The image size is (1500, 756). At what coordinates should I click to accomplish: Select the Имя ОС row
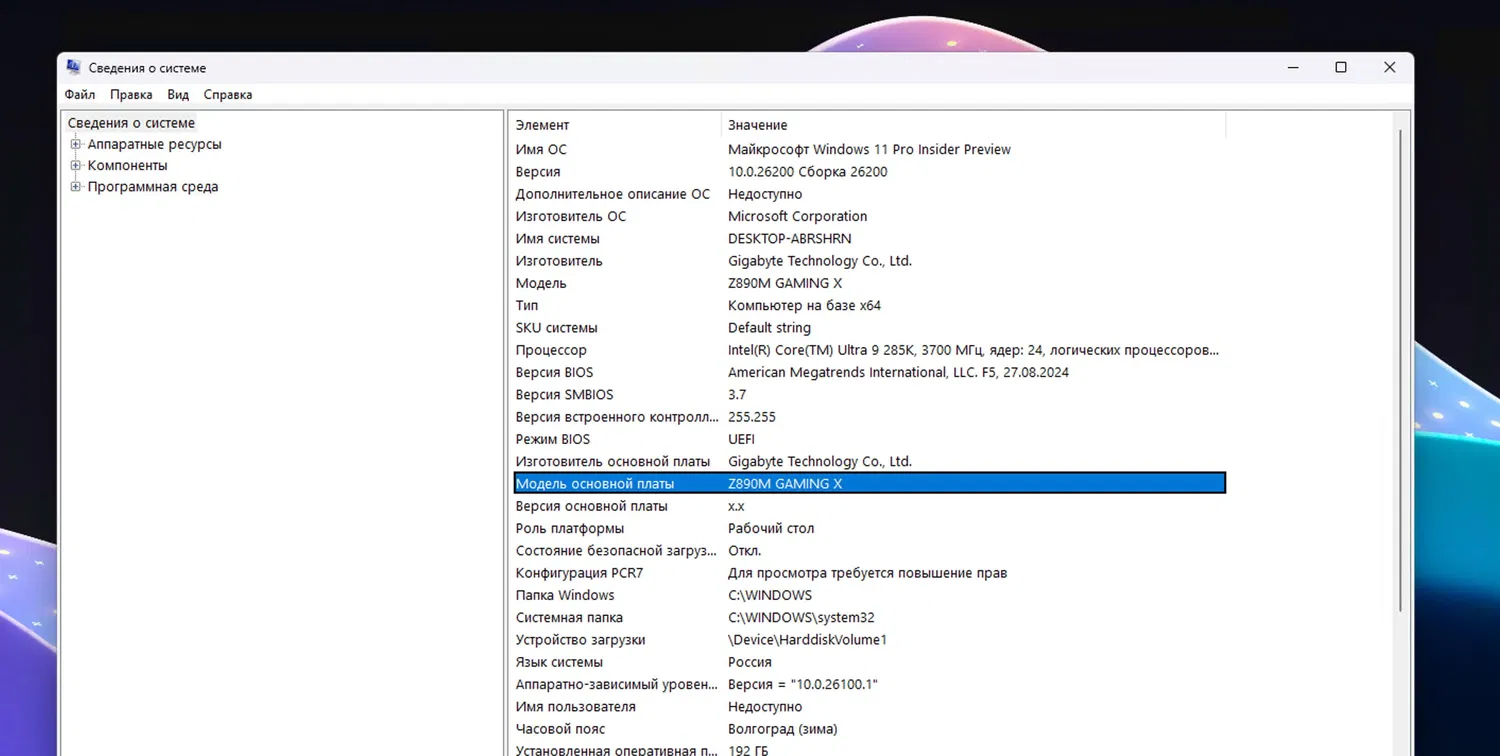869,150
